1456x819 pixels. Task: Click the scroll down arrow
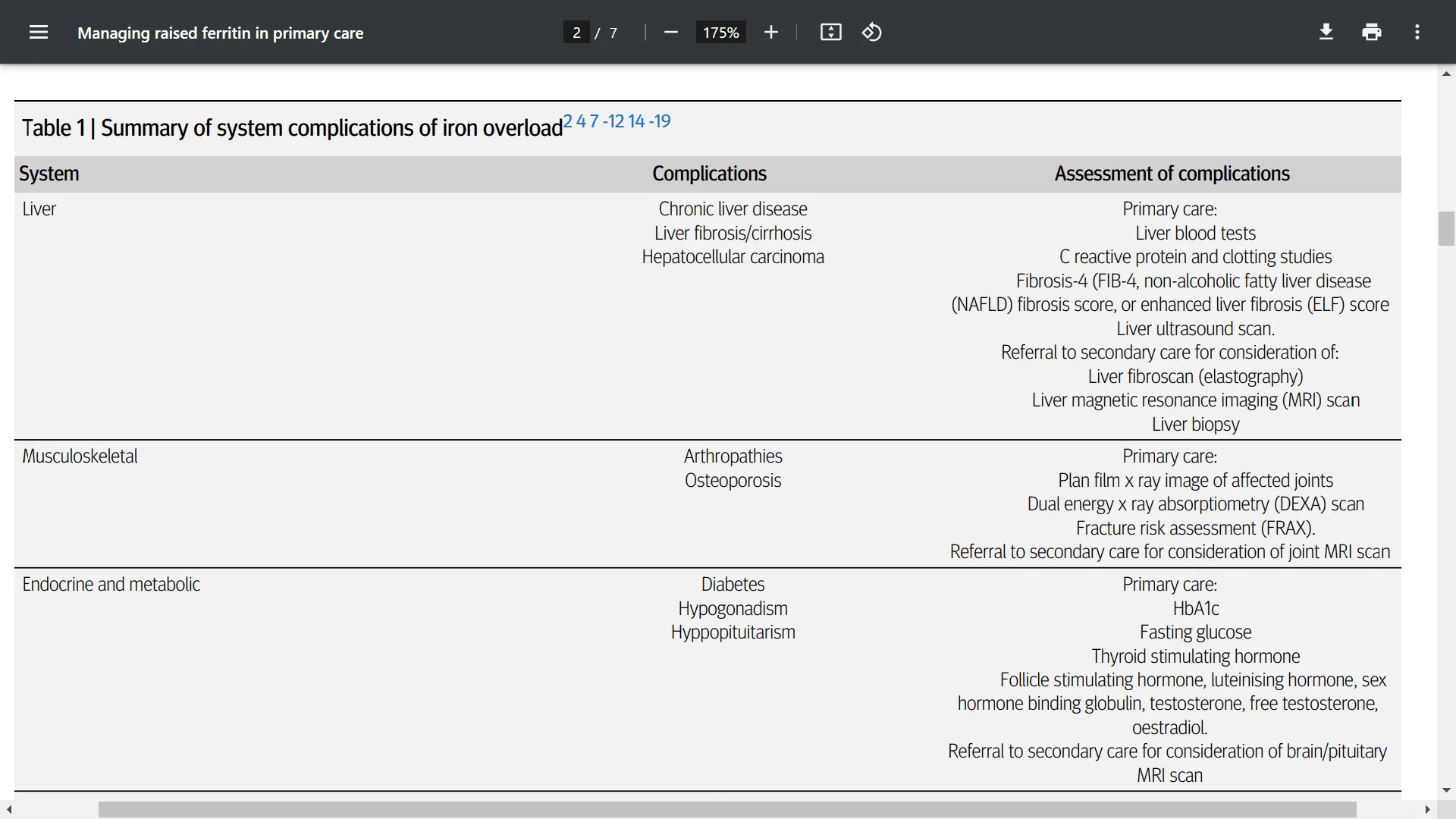pyautogui.click(x=1446, y=790)
